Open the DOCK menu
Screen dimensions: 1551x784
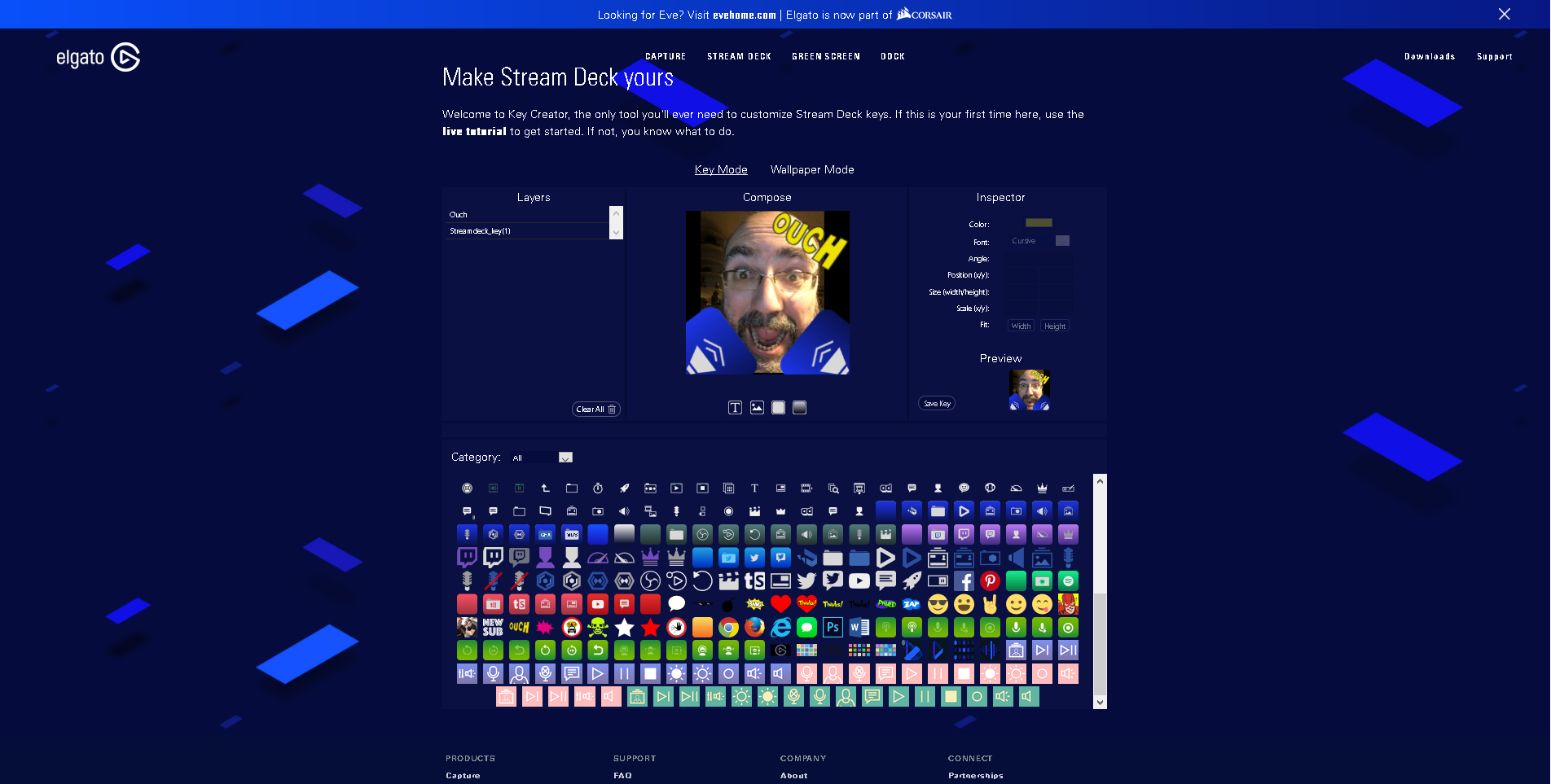point(893,57)
